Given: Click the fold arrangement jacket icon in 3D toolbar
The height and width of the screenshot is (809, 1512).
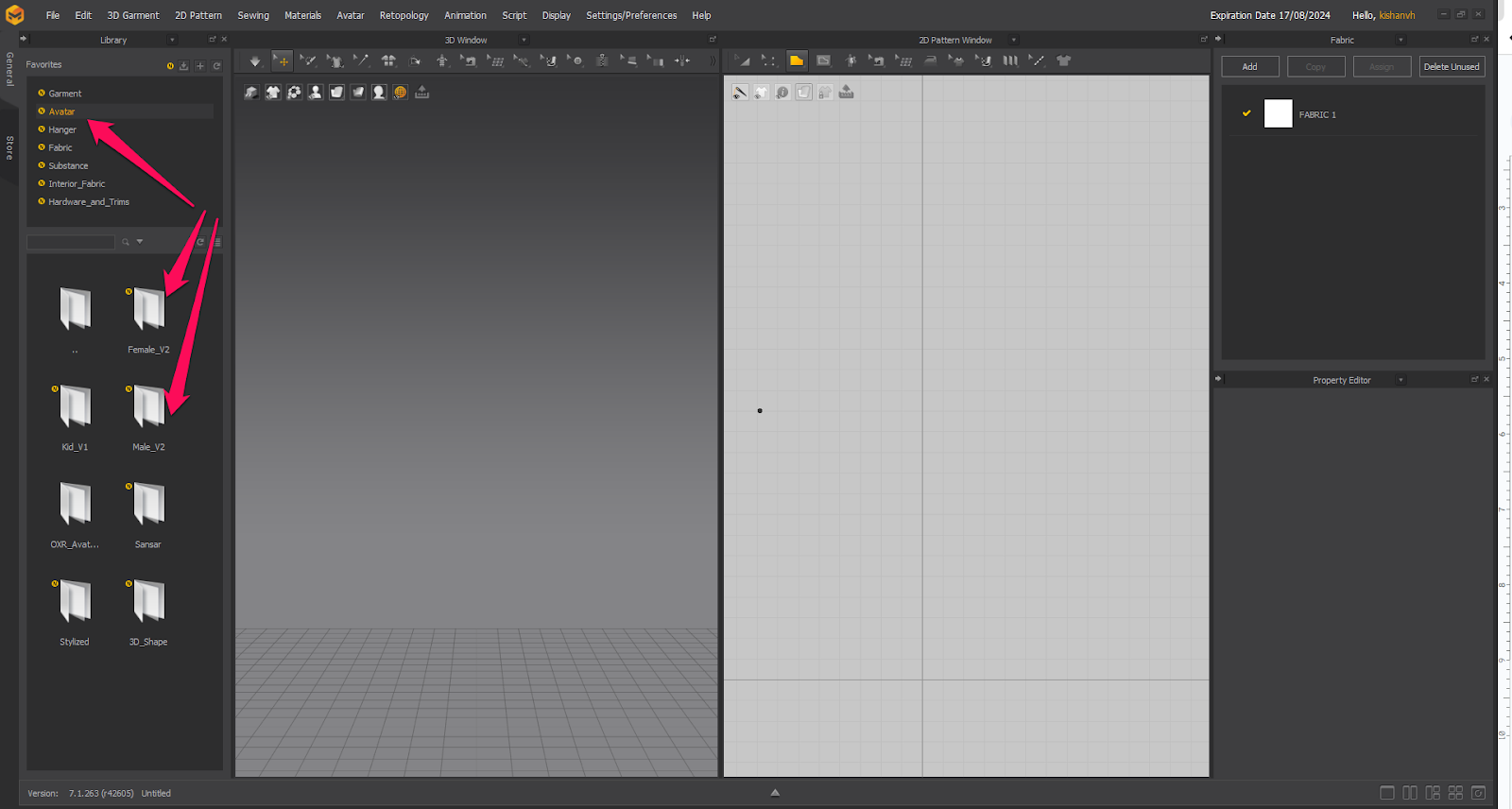Looking at the screenshot, I should point(388,61).
